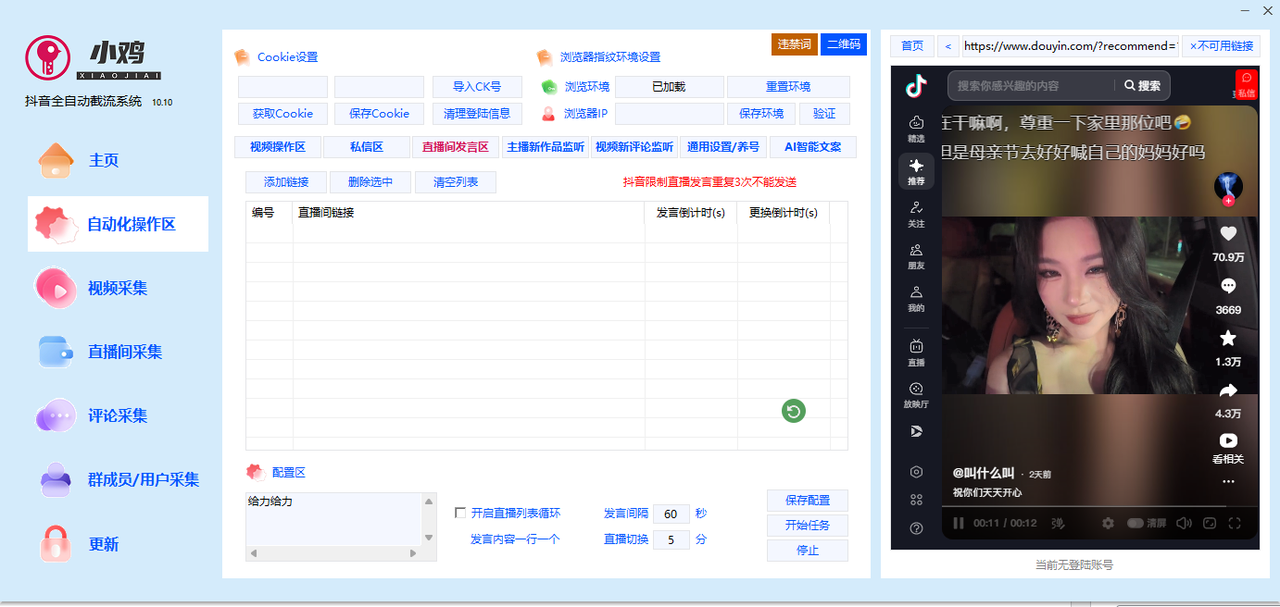This screenshot has width=1280, height=607.
Task: Open the settings gear in the video player
Action: (x=1108, y=523)
